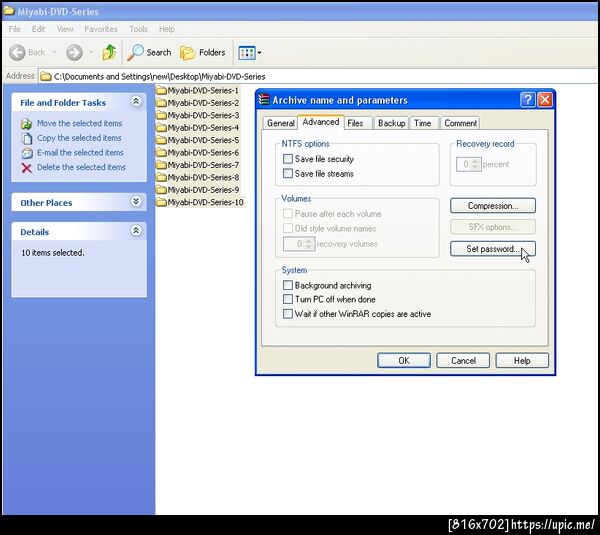Select the Miyabi-DVD-Series-8 folder icon
Image resolution: width=600 pixels, height=535 pixels.
[x=161, y=178]
